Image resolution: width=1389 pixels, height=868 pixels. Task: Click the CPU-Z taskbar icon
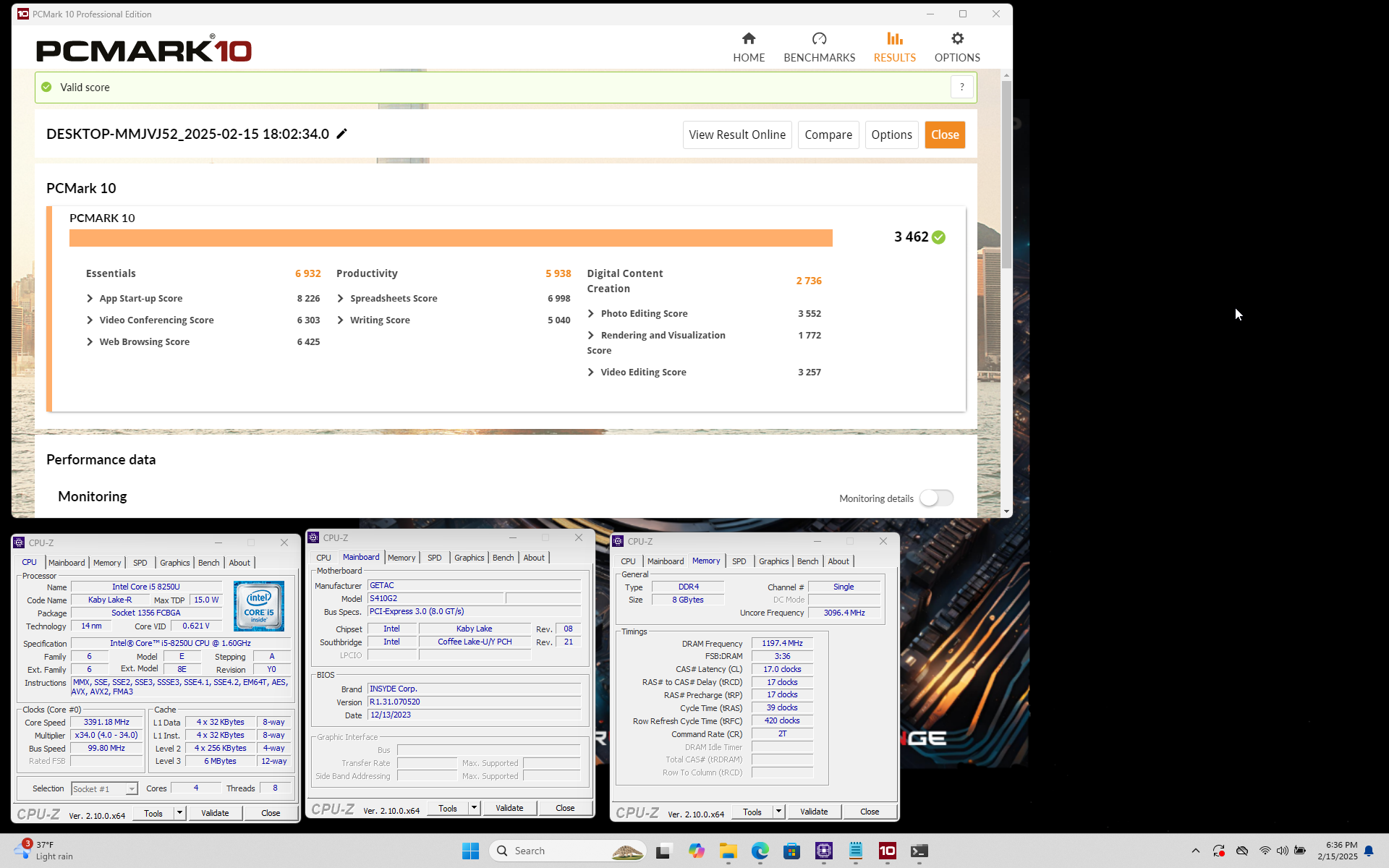pos(823,851)
